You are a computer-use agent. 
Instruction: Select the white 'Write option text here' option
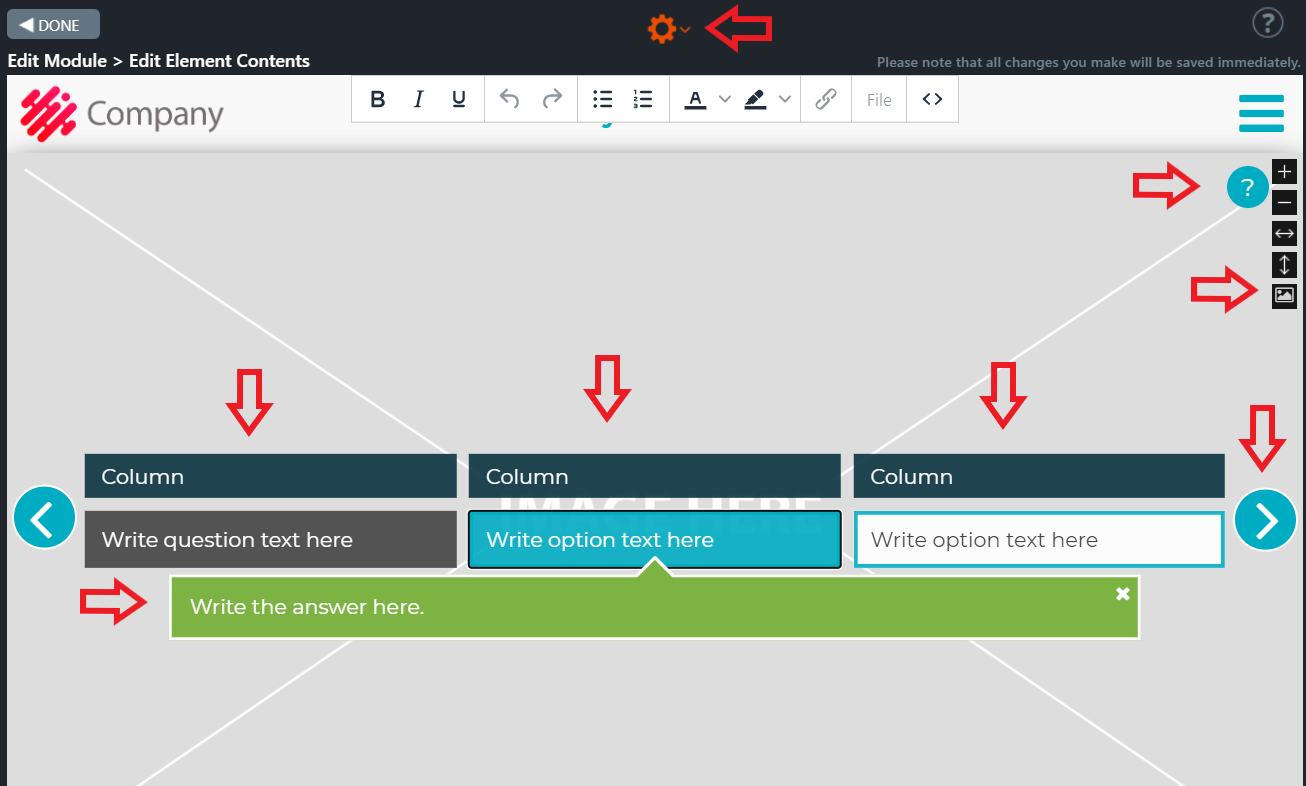tap(1039, 540)
